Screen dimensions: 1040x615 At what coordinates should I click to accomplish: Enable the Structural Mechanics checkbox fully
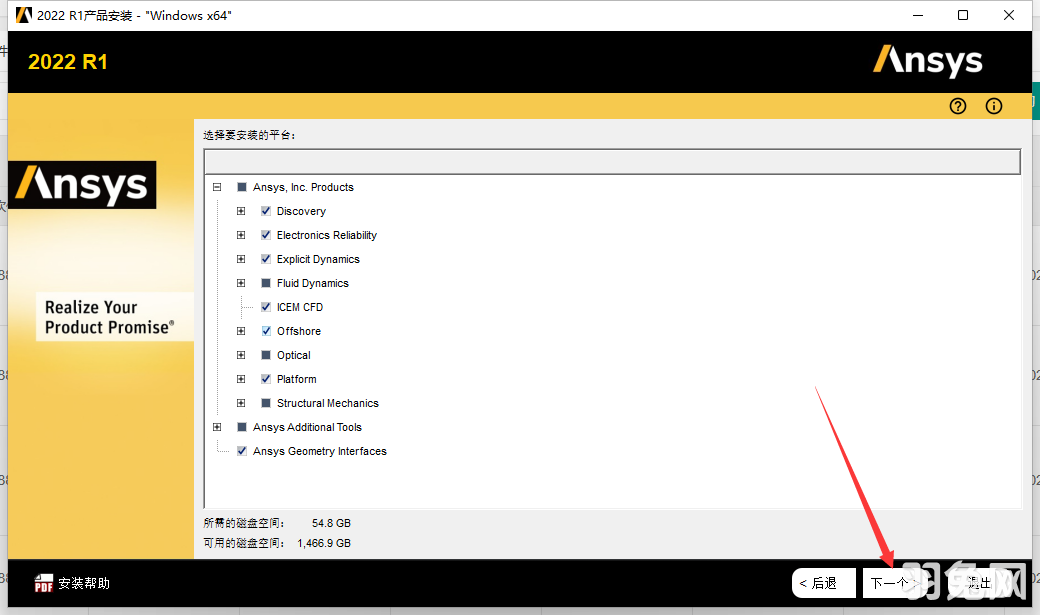click(x=265, y=403)
